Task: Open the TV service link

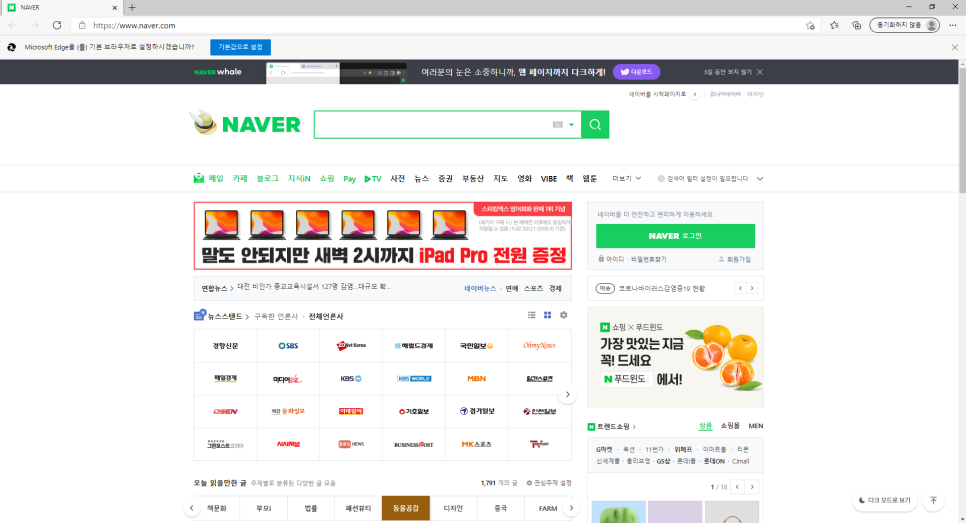Action: click(373, 179)
